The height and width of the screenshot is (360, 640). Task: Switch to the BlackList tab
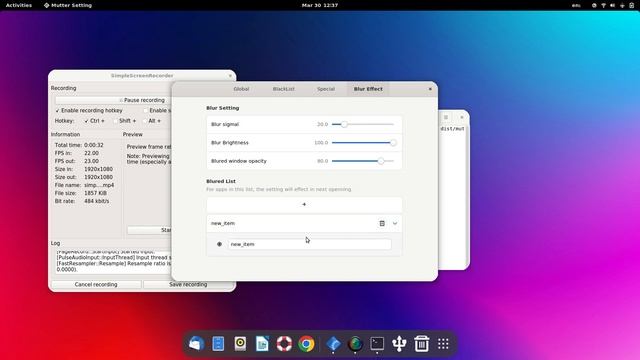point(284,89)
